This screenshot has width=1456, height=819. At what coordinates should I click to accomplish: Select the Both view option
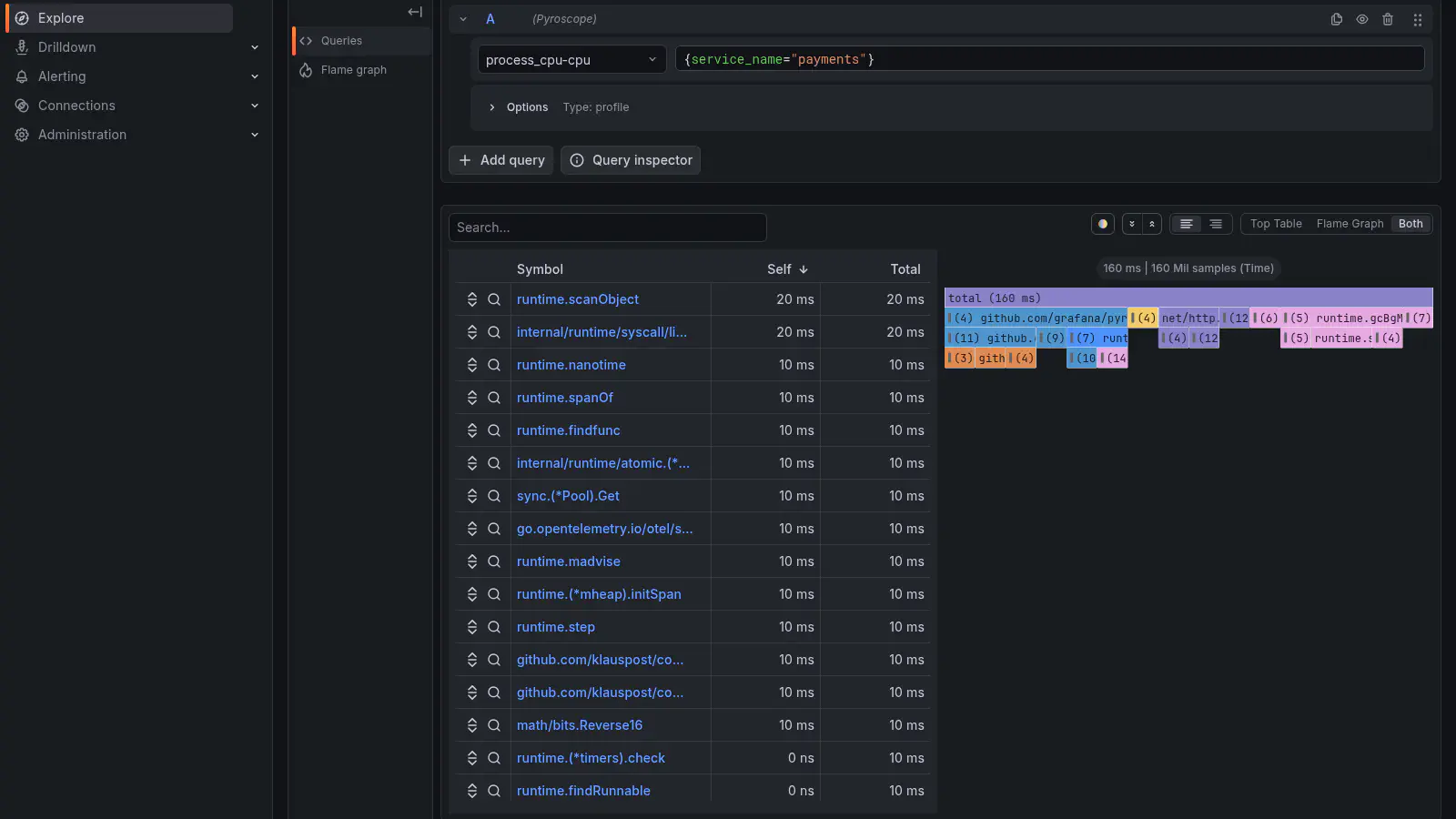tap(1410, 224)
